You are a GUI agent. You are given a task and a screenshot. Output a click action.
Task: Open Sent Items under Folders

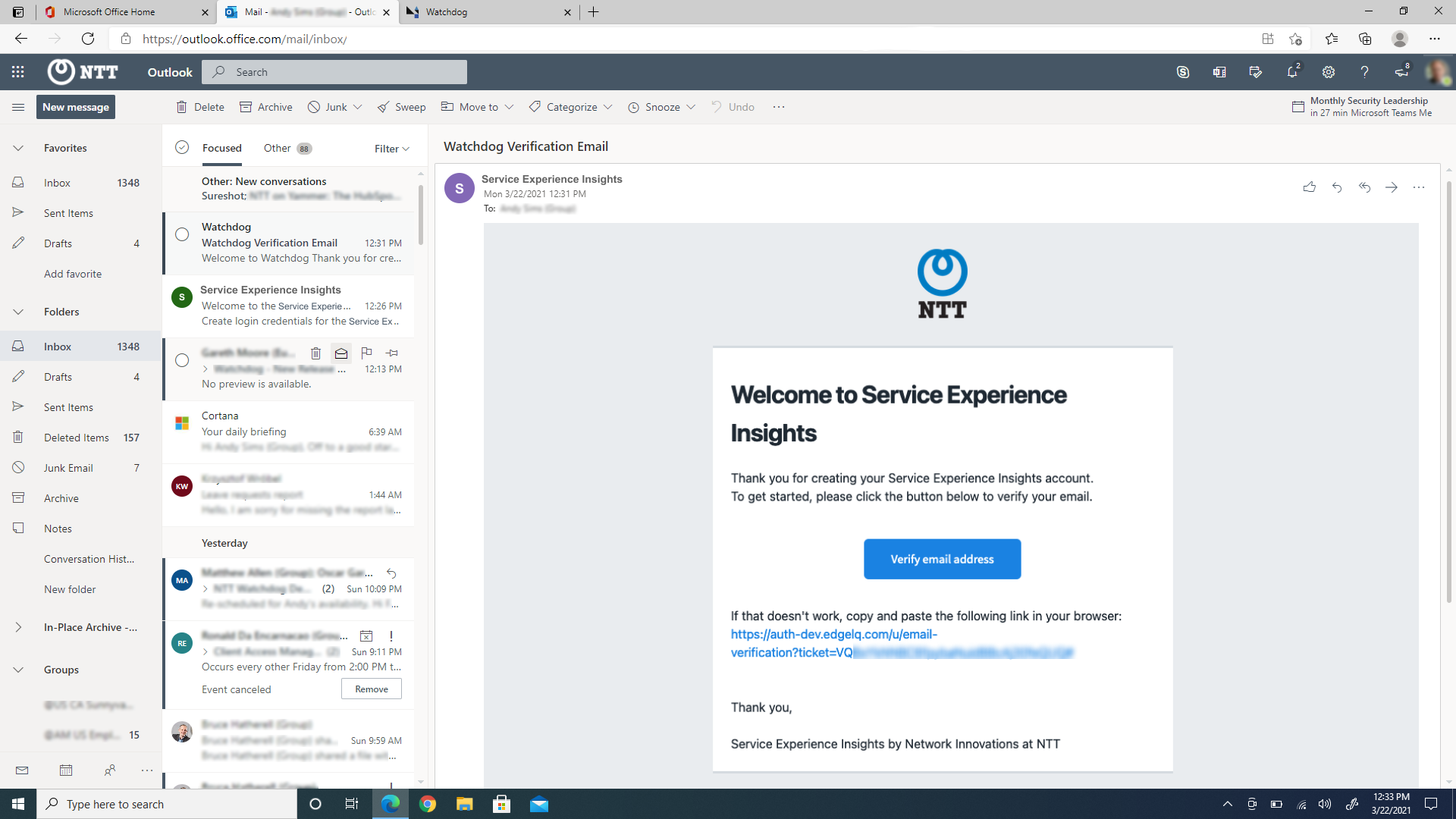tap(80, 407)
